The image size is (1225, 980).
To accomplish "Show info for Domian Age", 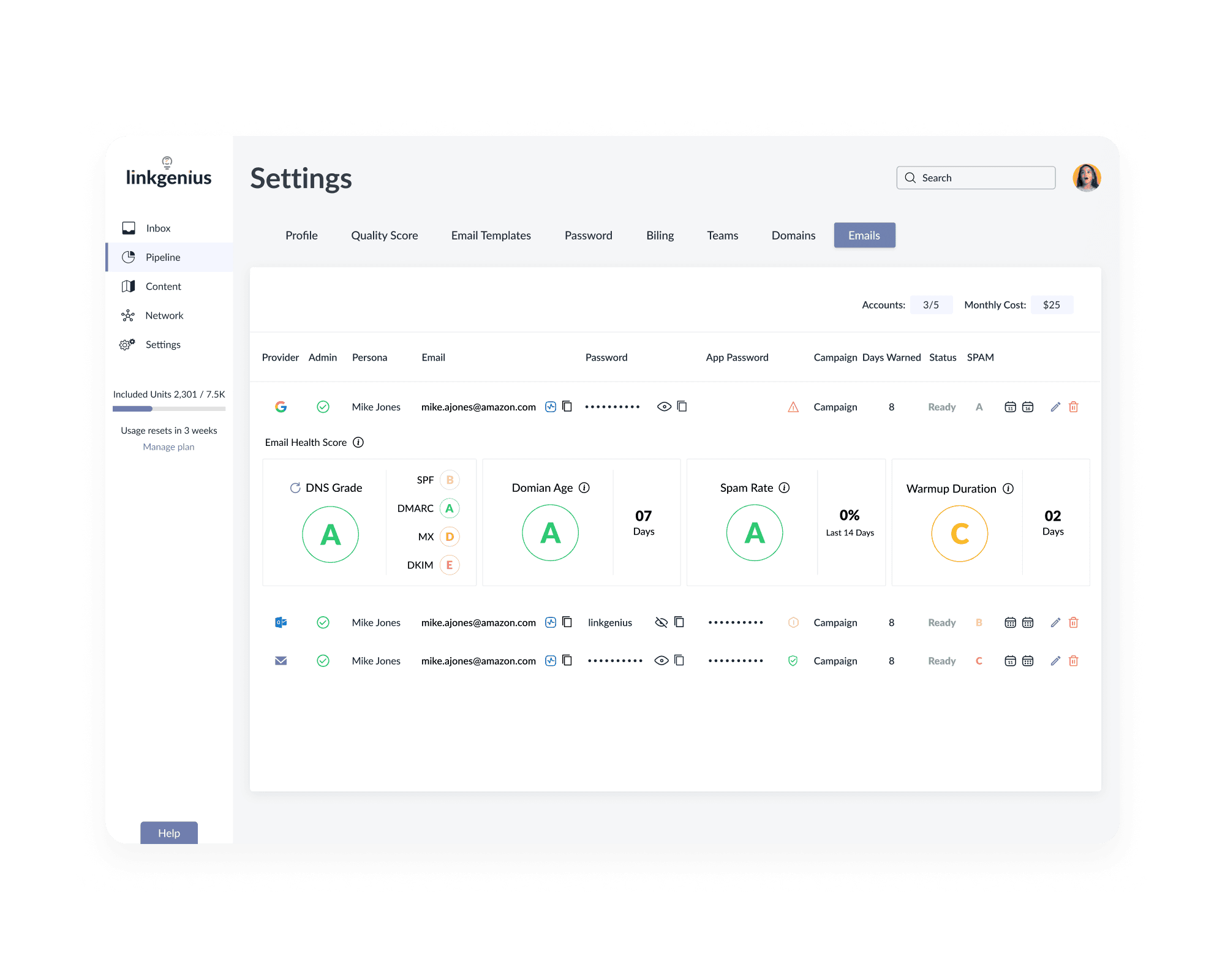I will point(584,488).
